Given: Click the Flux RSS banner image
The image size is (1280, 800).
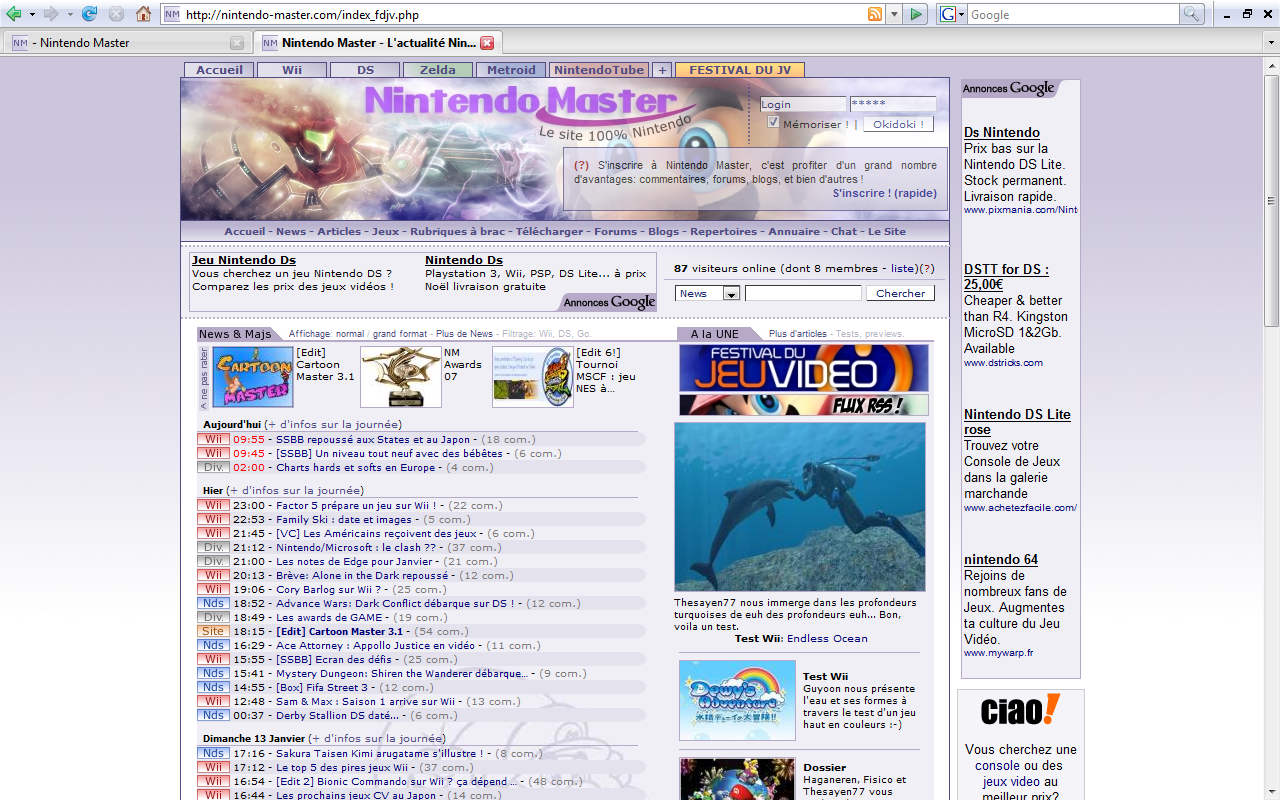Looking at the screenshot, I should pyautogui.click(x=804, y=405).
